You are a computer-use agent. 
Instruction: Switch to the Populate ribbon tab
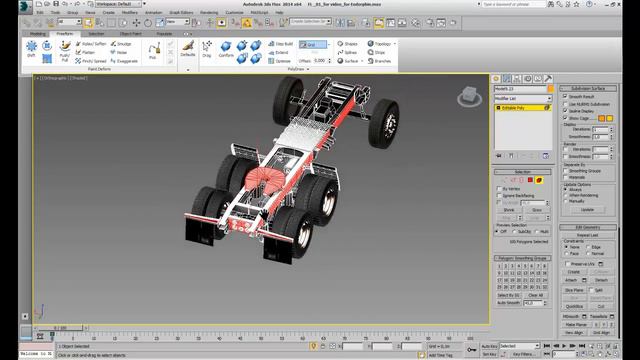[x=164, y=34]
